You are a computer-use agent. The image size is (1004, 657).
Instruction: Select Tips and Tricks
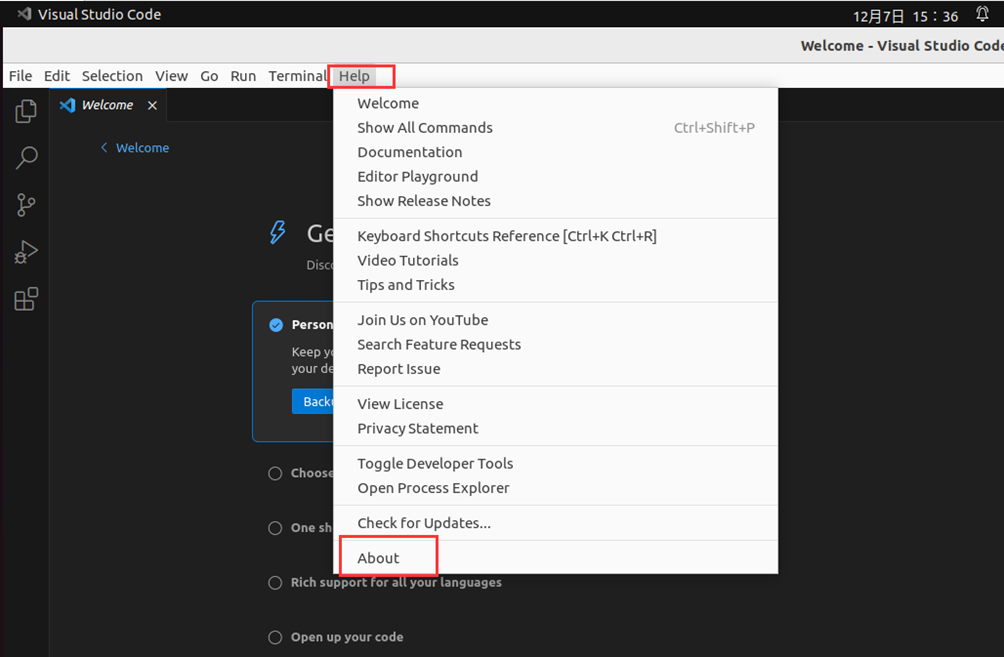pos(556,284)
